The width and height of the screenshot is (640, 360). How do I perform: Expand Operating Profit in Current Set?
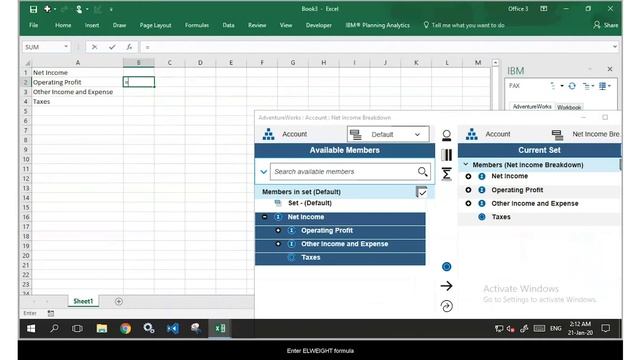pyautogui.click(x=468, y=190)
